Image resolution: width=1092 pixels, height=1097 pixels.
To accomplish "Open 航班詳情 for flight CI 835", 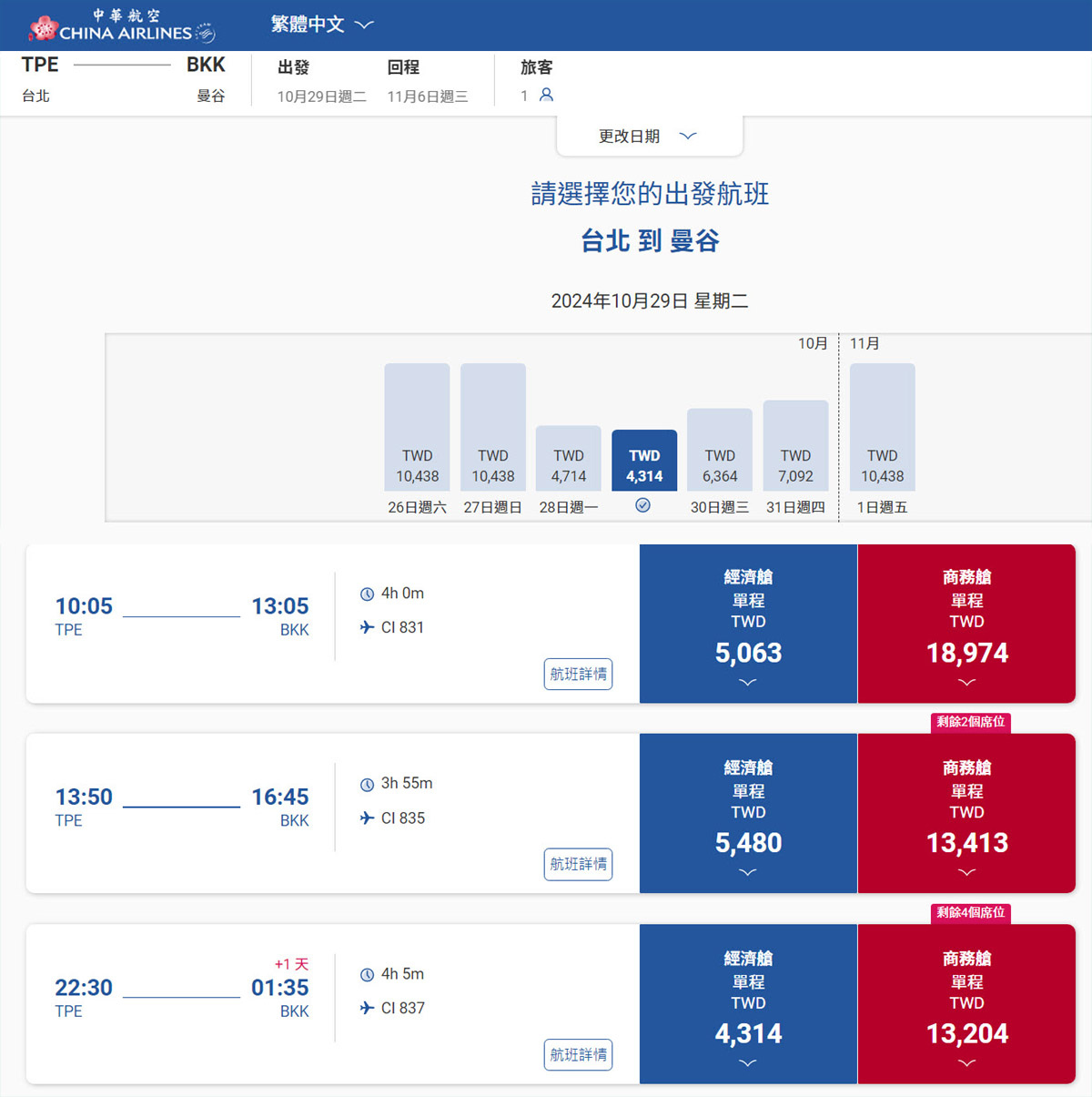I will pos(578,864).
